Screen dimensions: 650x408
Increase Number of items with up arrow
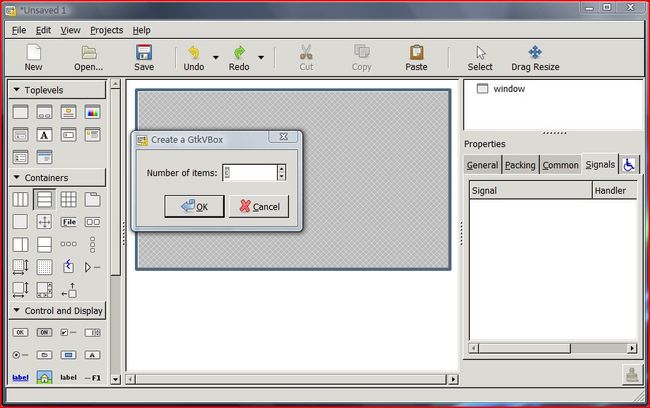click(x=281, y=169)
